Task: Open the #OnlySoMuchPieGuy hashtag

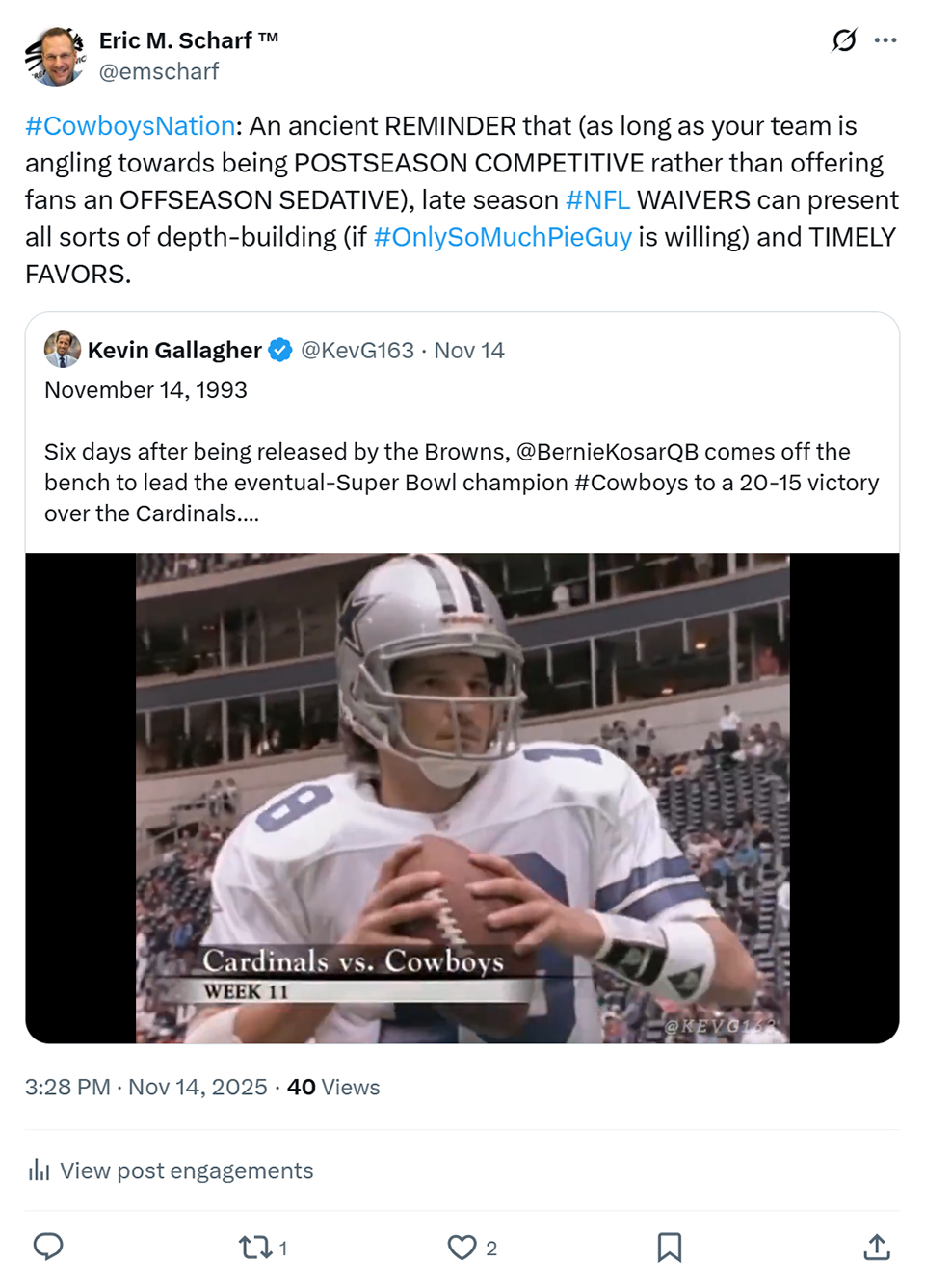Action: [x=502, y=237]
